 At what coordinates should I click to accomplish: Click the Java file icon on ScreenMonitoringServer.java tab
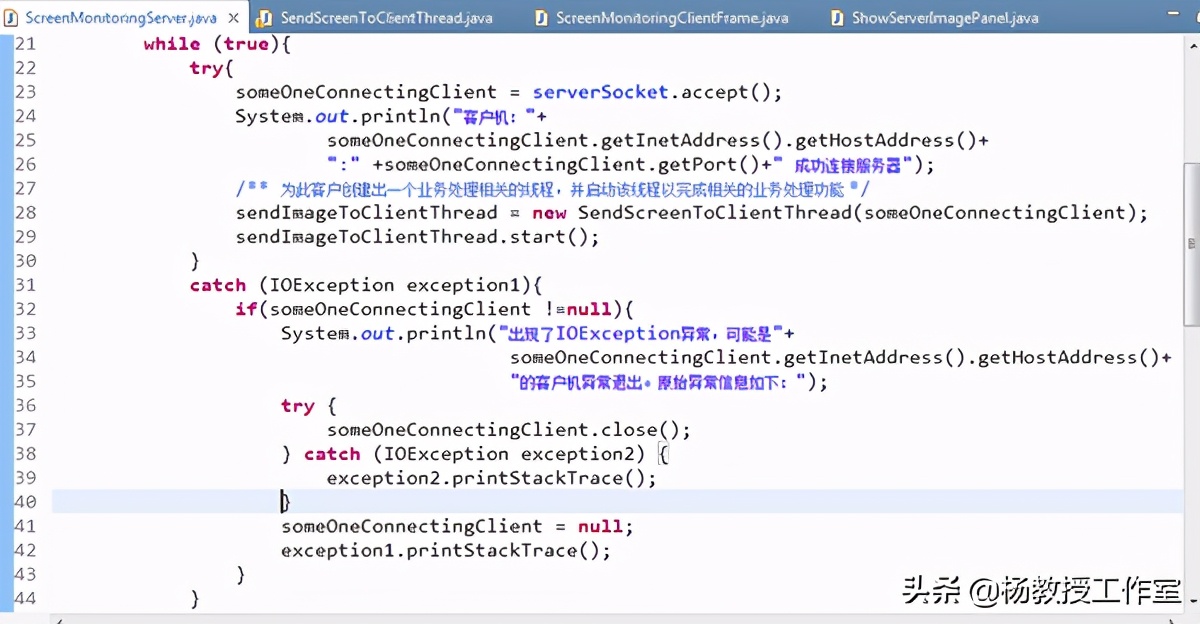[x=11, y=18]
